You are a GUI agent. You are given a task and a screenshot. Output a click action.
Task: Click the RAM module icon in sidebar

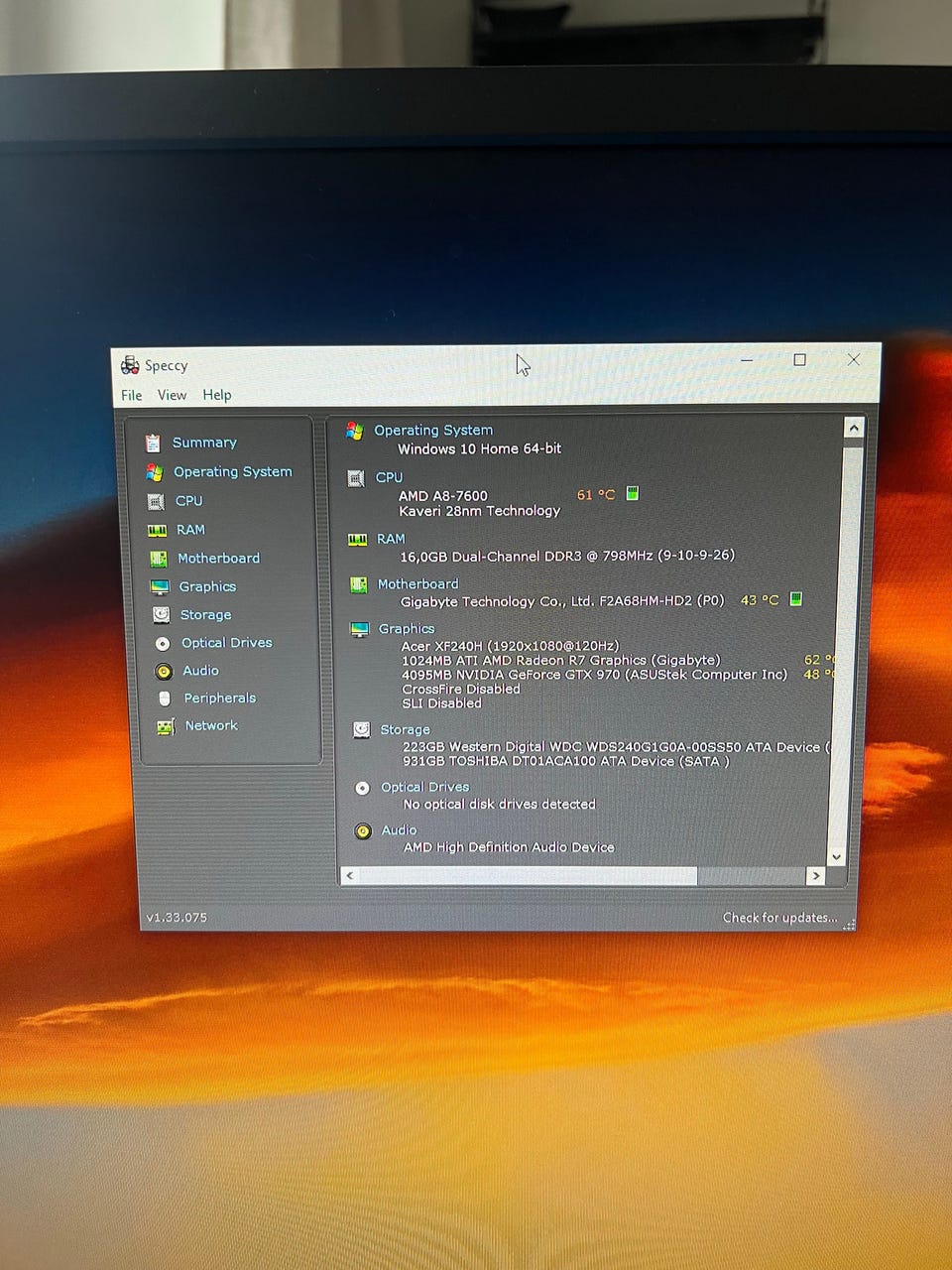[x=157, y=530]
